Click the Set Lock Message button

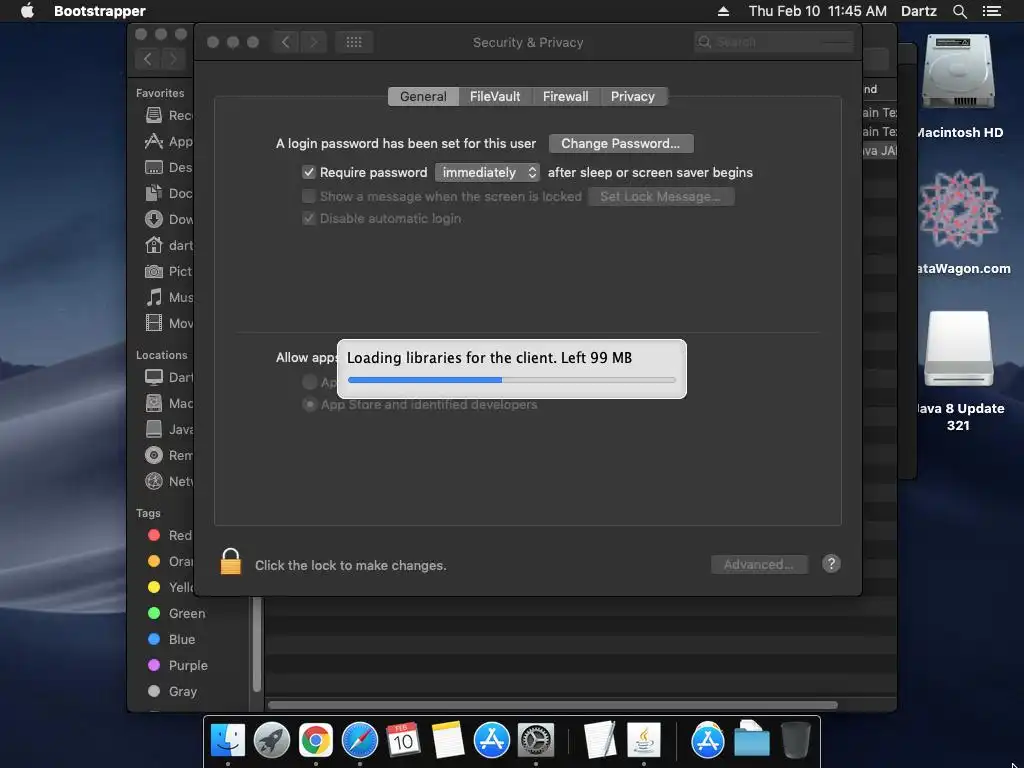[661, 196]
